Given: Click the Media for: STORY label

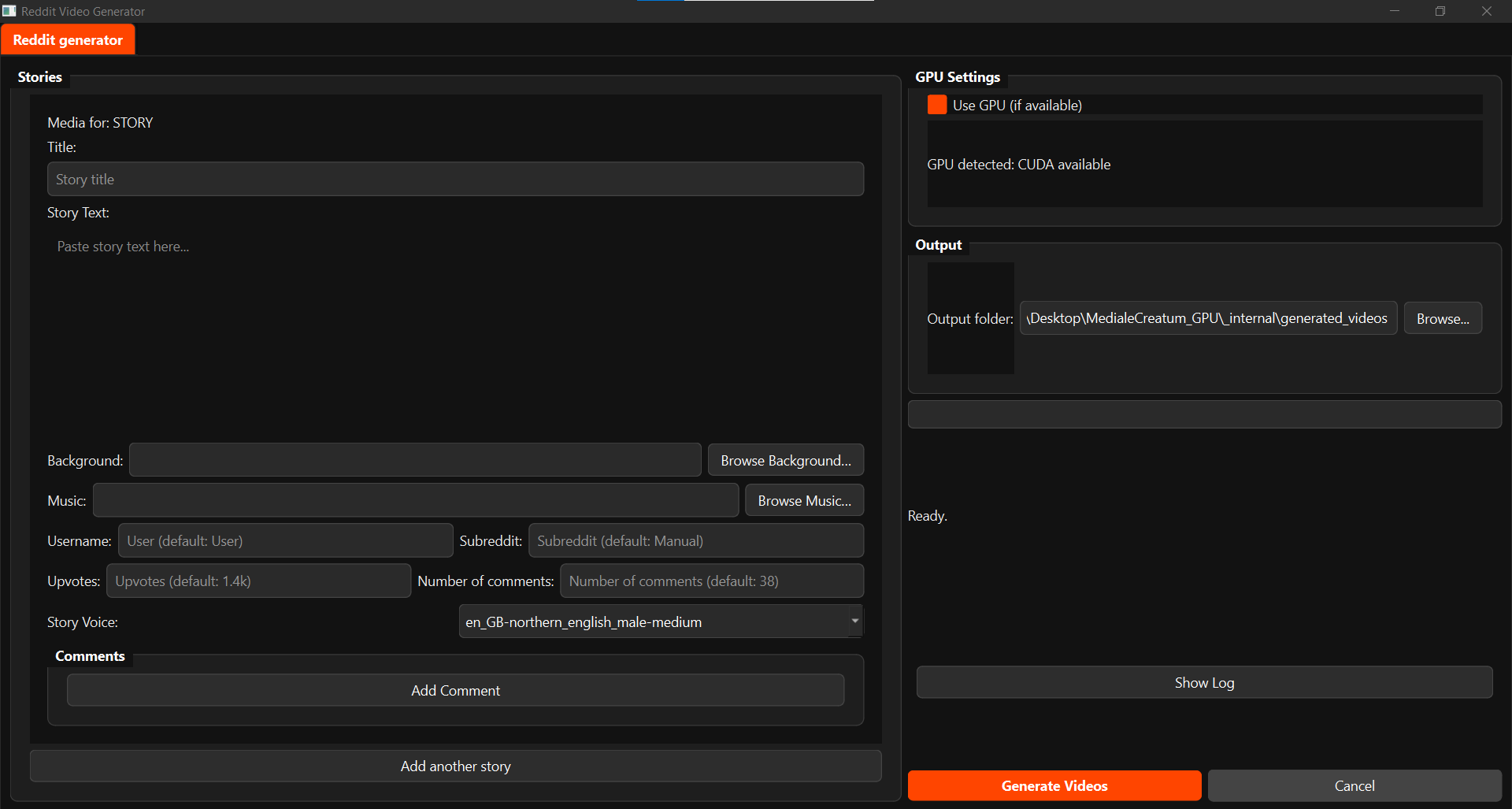Looking at the screenshot, I should 100,122.
